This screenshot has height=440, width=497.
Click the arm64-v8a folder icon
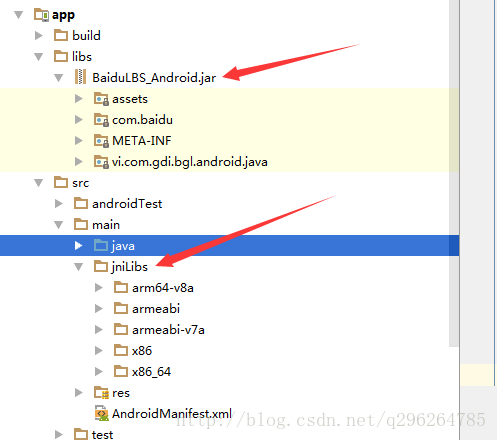[x=121, y=287]
